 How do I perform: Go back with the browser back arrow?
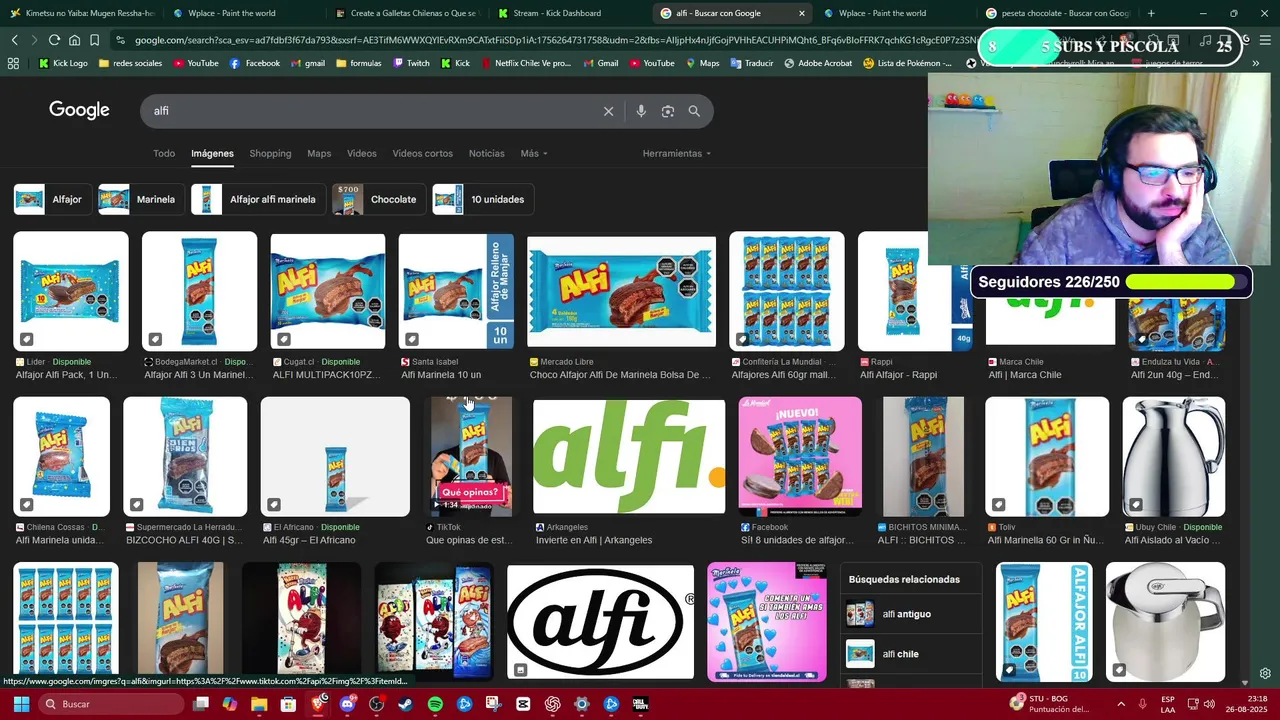point(14,40)
